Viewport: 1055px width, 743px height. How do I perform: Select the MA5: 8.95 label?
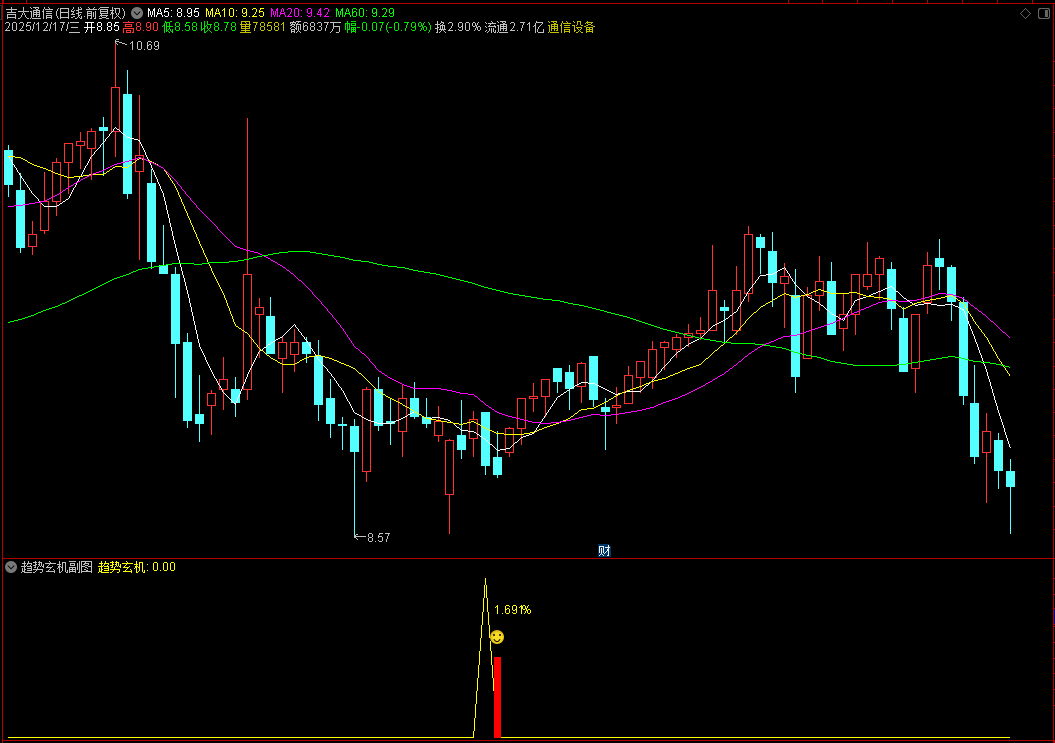tap(173, 13)
